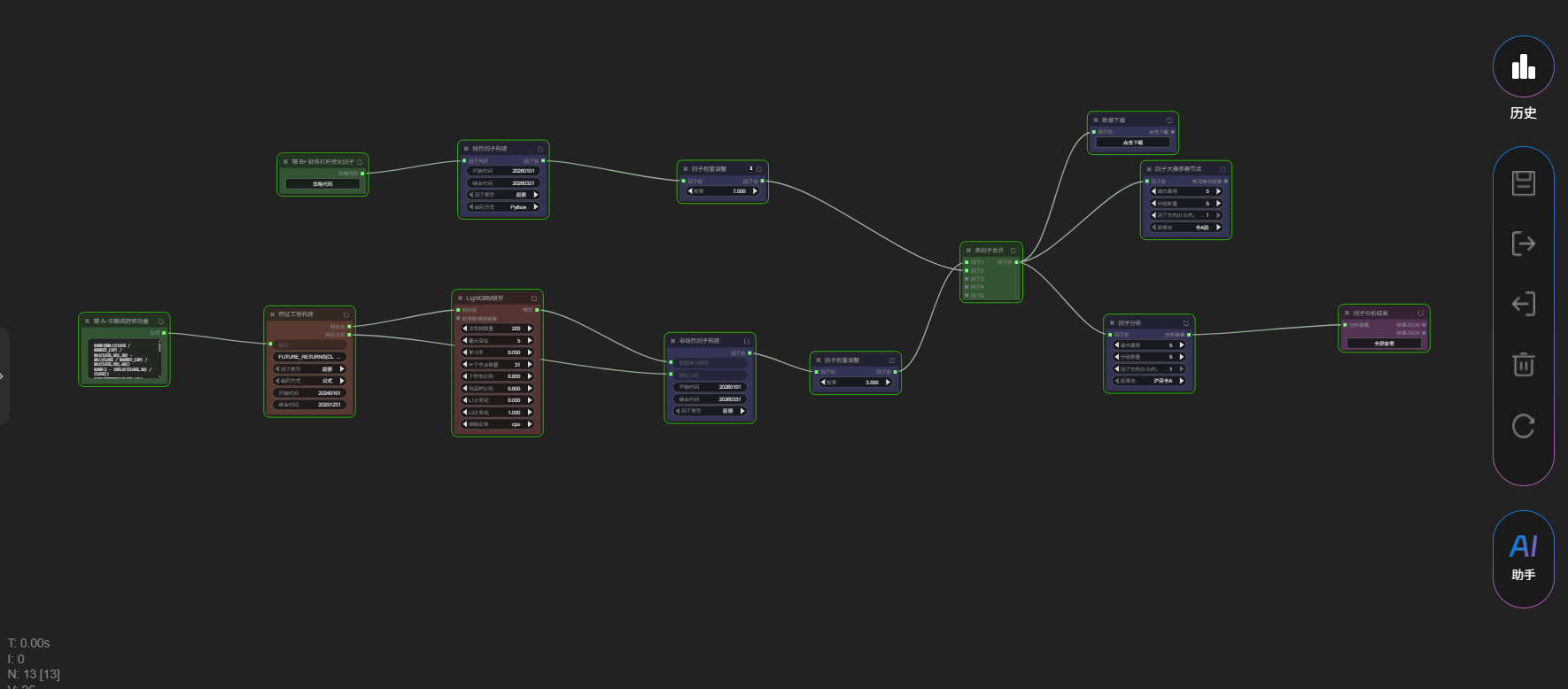Click the edit icon on LightGBM模型 node
This screenshot has height=689, width=1568.
click(534, 298)
